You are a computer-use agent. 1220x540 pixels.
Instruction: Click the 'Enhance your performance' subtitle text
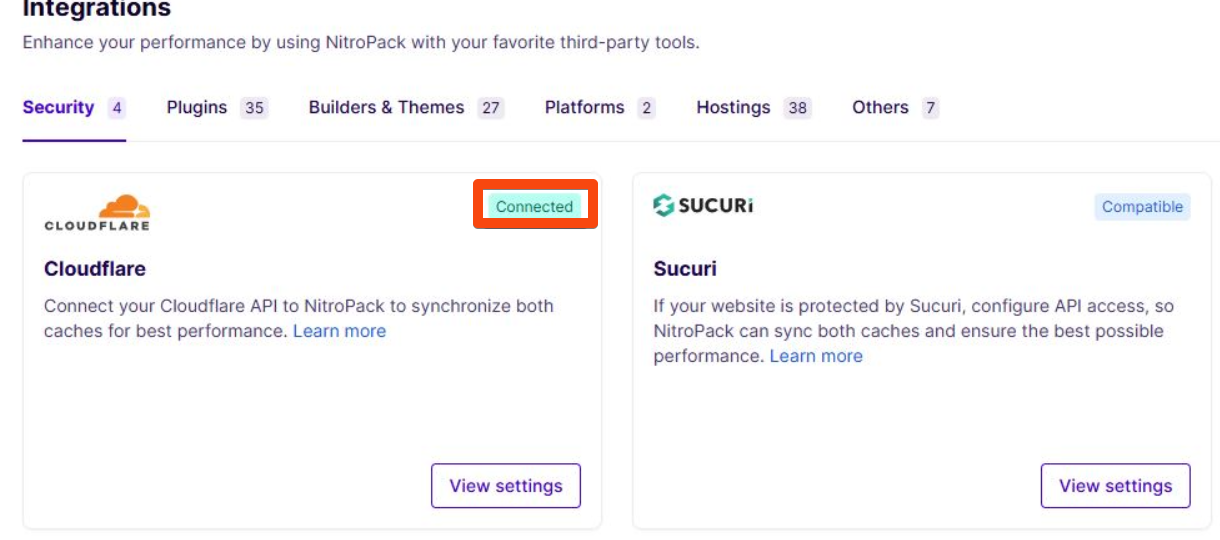360,43
